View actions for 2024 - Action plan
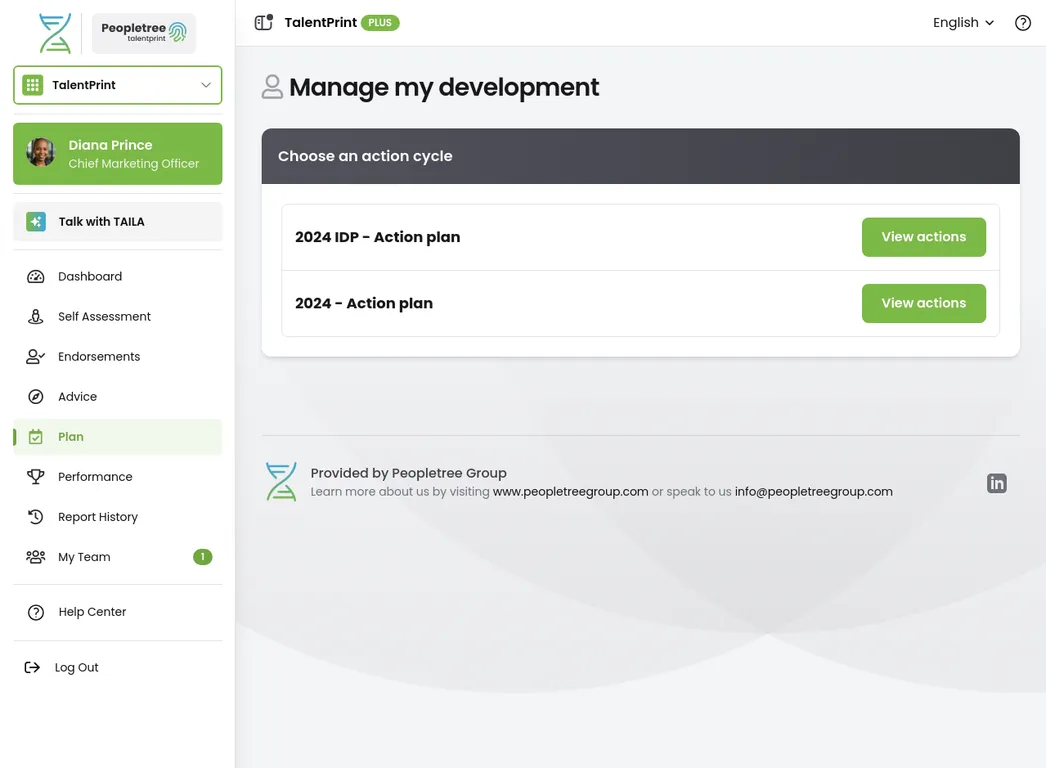The image size is (1046, 768). [x=923, y=303]
